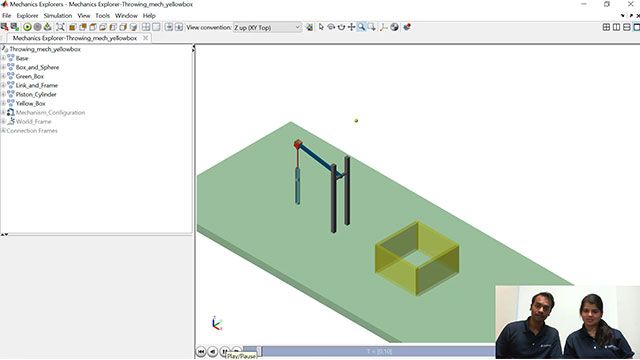Select the first orange view cube icon

[x=73, y=27]
